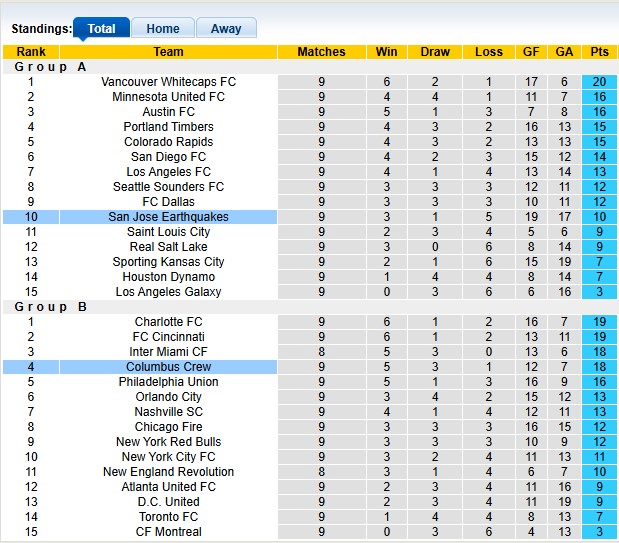Viewport: 619px width, 543px height.
Task: Open the Toronto FC team page
Action: pyautogui.click(x=168, y=517)
